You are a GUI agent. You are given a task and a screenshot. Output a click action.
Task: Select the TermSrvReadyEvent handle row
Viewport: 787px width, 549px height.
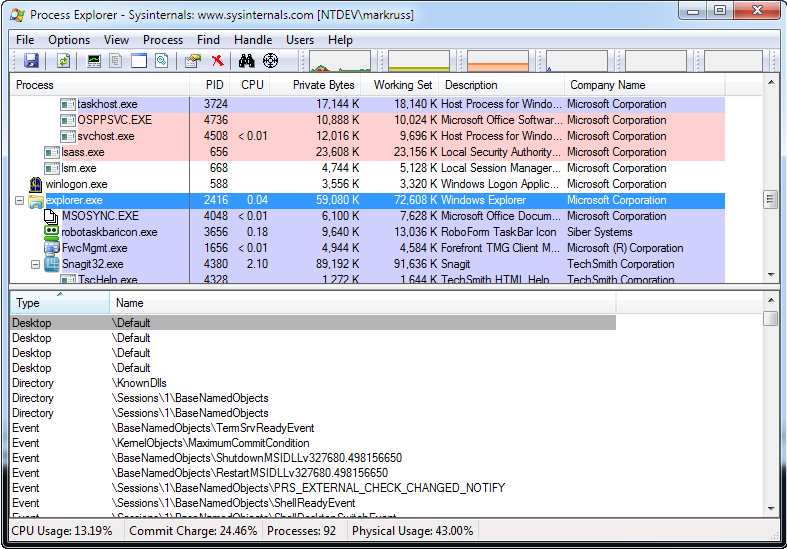(x=313, y=428)
